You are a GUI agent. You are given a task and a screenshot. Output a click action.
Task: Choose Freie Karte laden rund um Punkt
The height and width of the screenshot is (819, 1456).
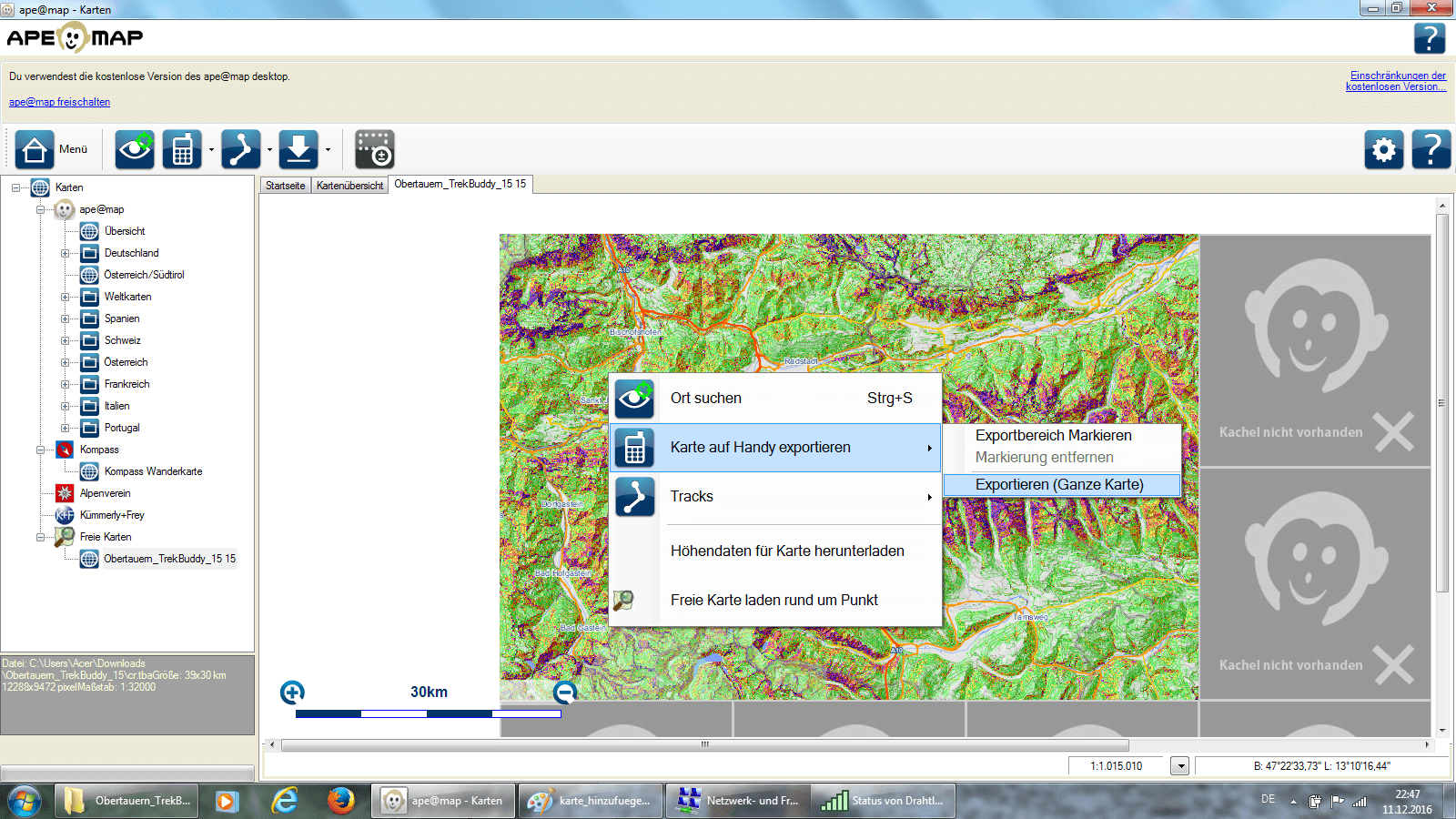coord(775,600)
